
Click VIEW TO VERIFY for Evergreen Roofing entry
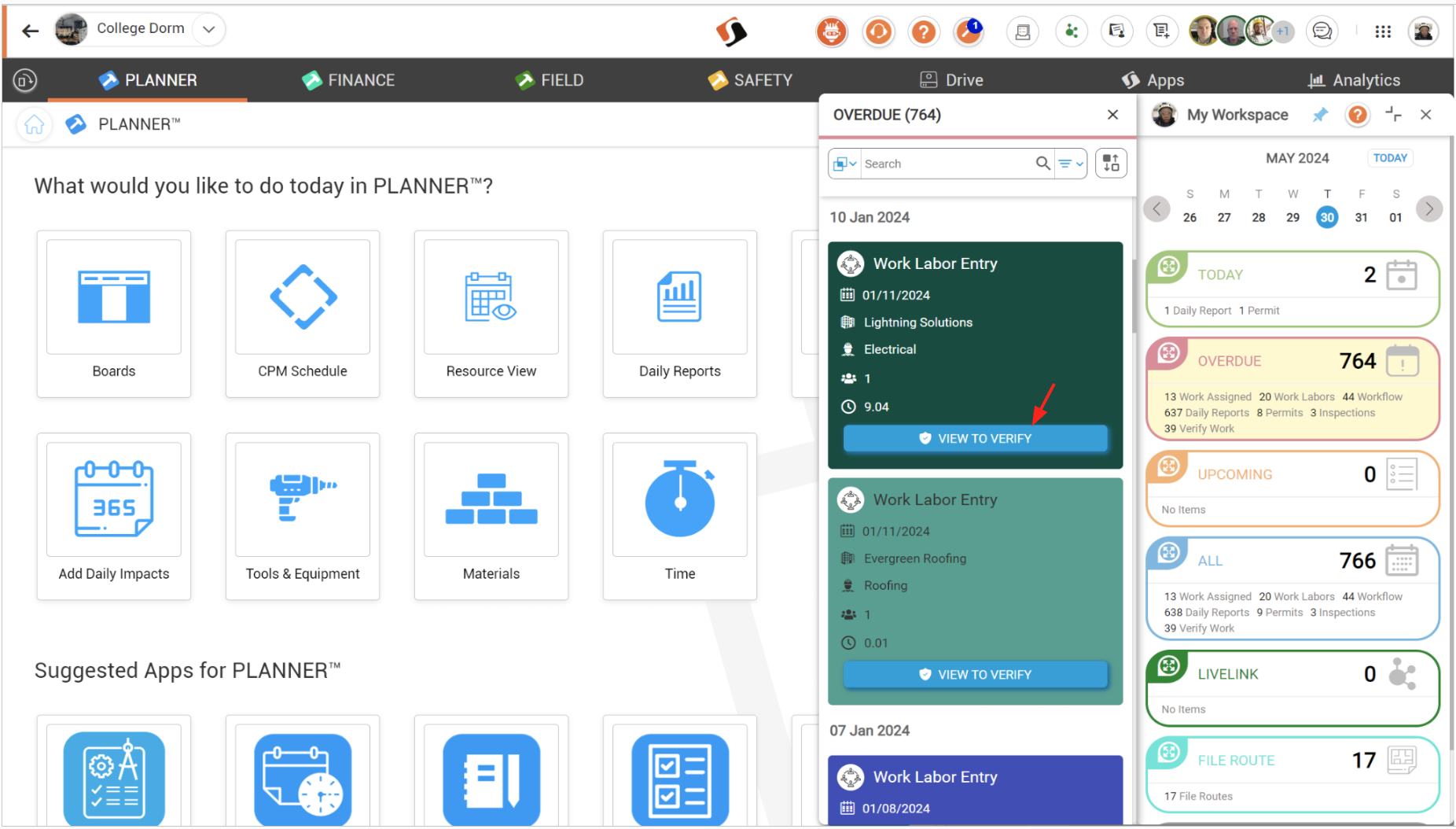tap(975, 674)
